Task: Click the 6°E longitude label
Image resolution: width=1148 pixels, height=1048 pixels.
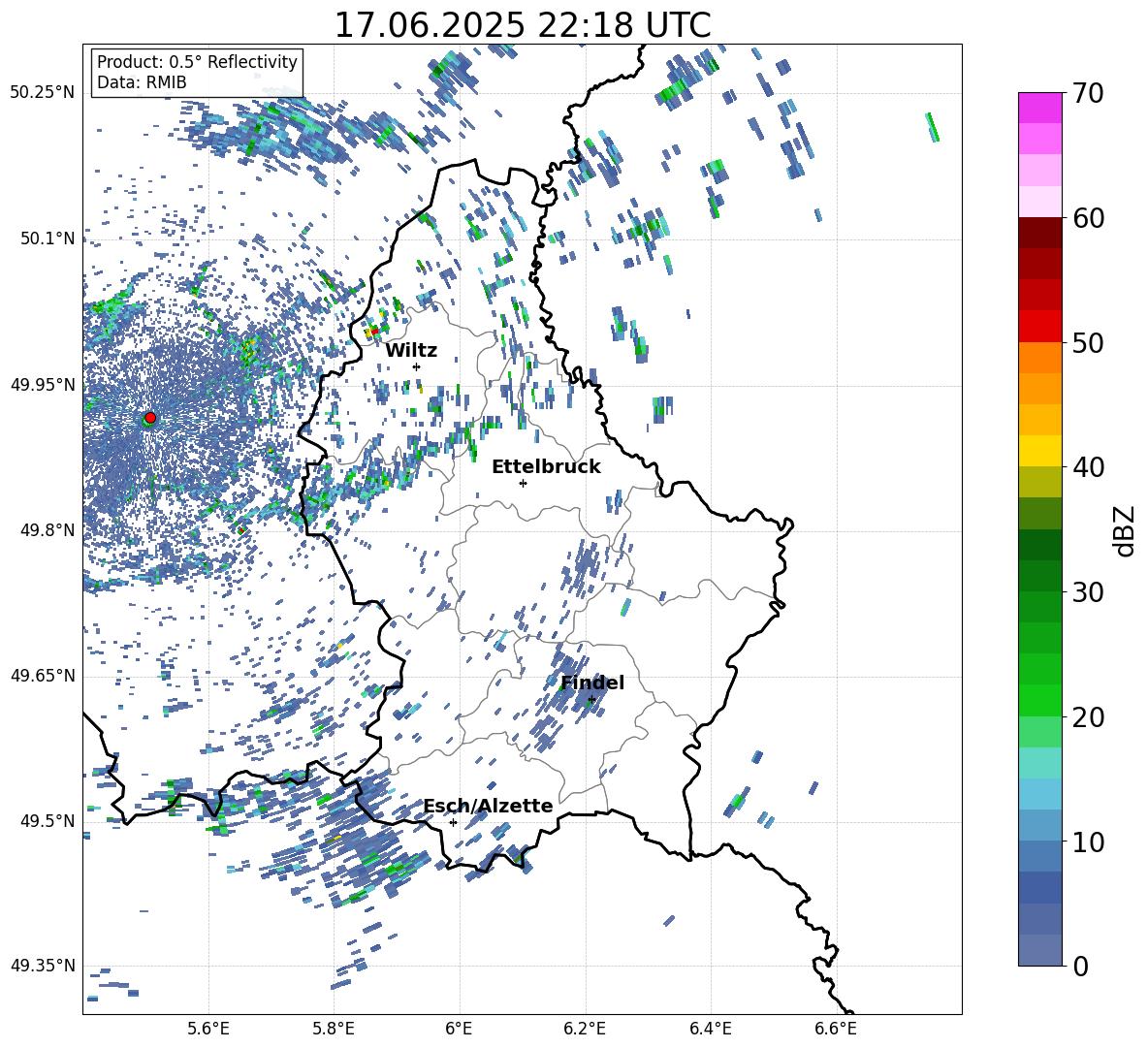Action: pyautogui.click(x=459, y=1029)
